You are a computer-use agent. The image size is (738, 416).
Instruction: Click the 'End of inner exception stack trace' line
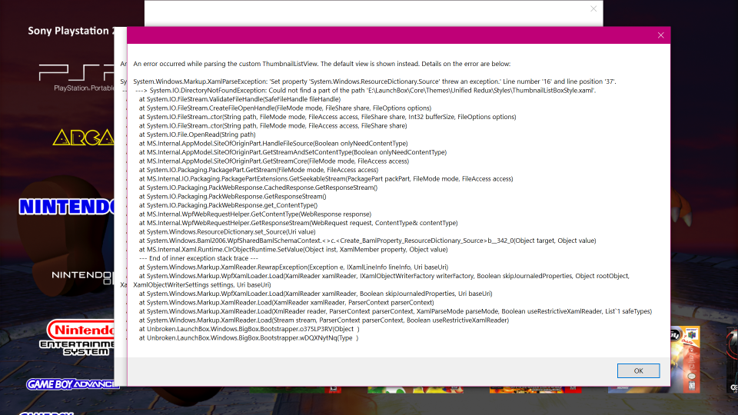click(x=198, y=258)
